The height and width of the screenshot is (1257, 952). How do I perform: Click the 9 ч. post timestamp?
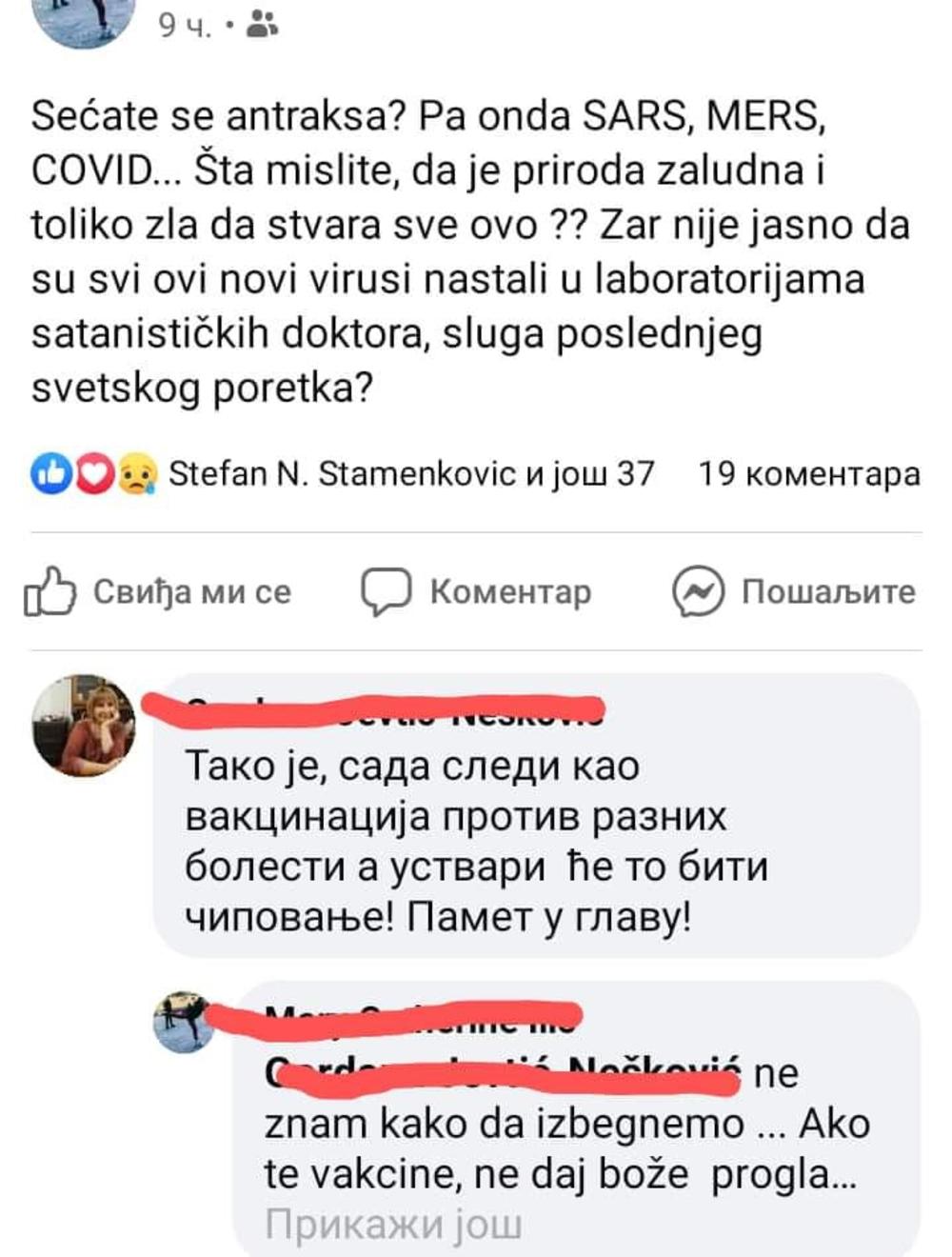tap(184, 26)
